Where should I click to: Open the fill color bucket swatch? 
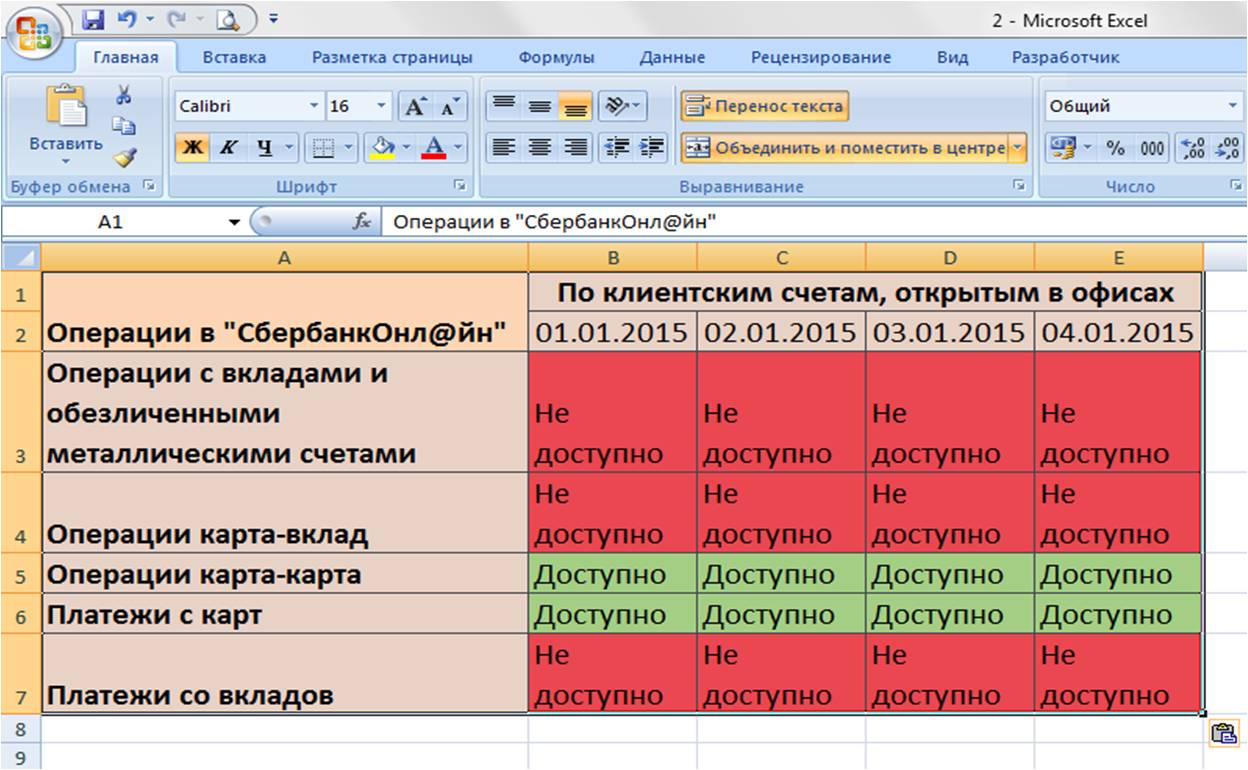(x=383, y=149)
